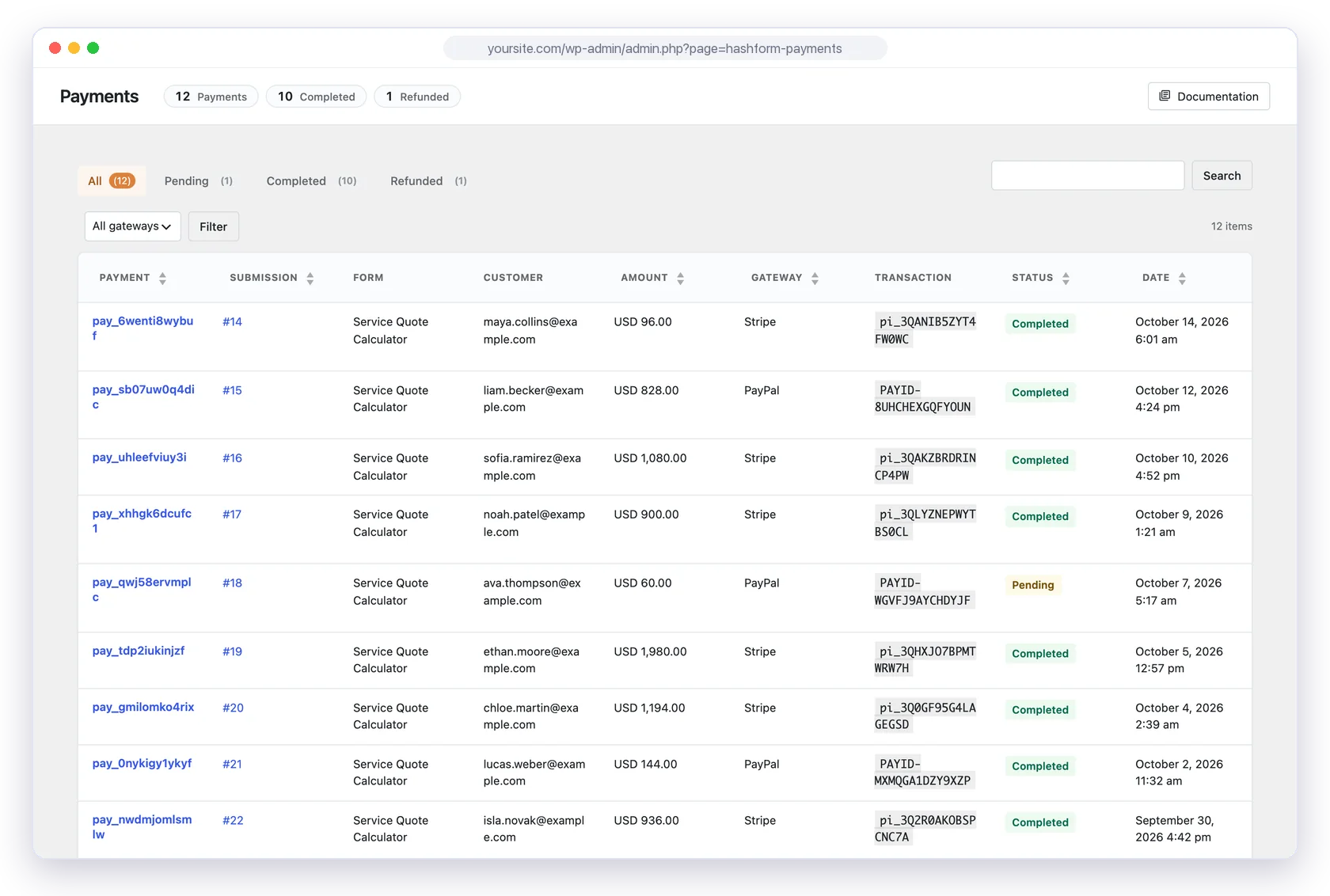This screenshot has width=1330, height=896.
Task: Expand the All gateways dropdown
Action: point(132,226)
